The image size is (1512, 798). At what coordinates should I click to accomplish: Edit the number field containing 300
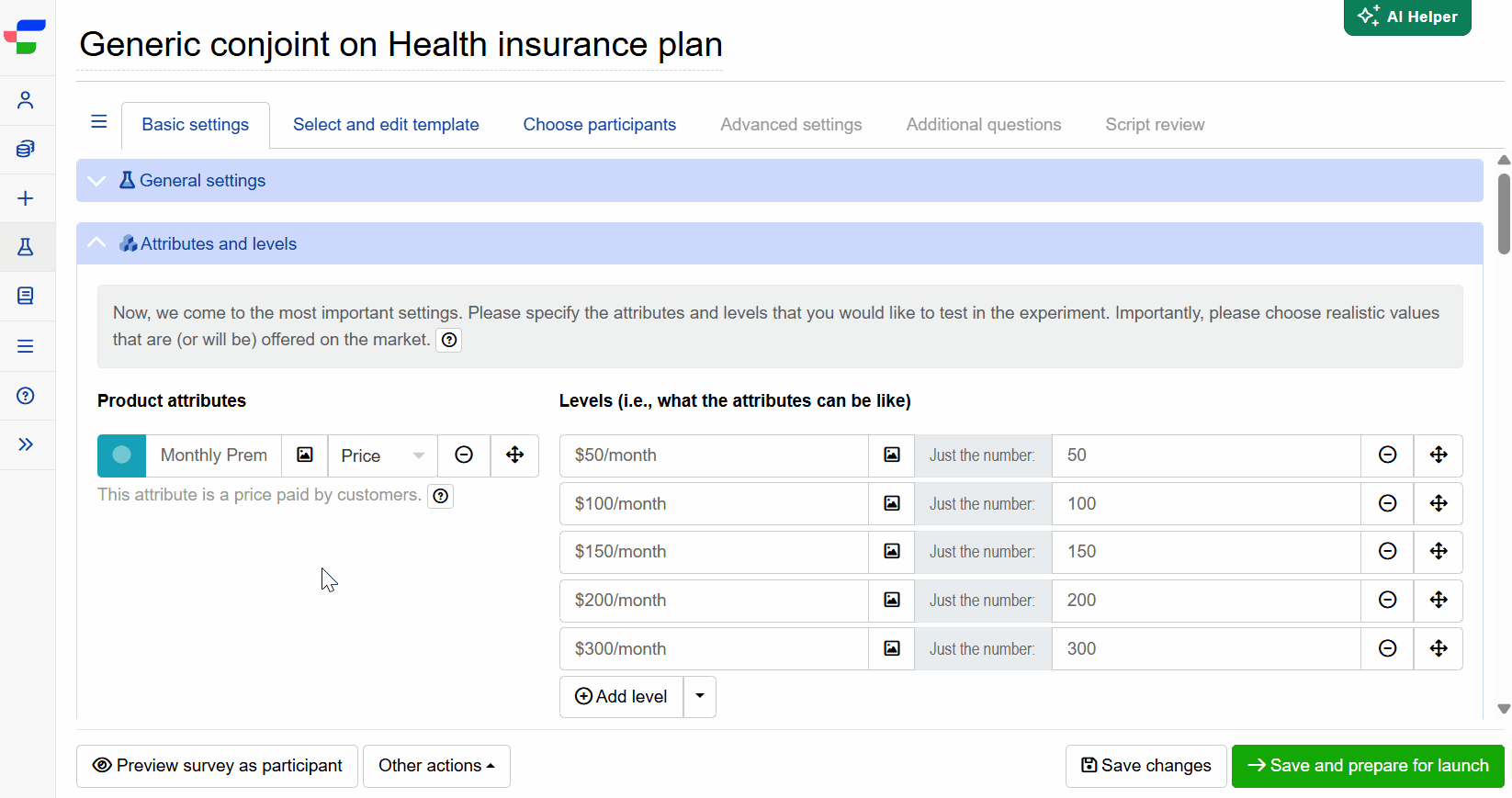[x=1206, y=649]
